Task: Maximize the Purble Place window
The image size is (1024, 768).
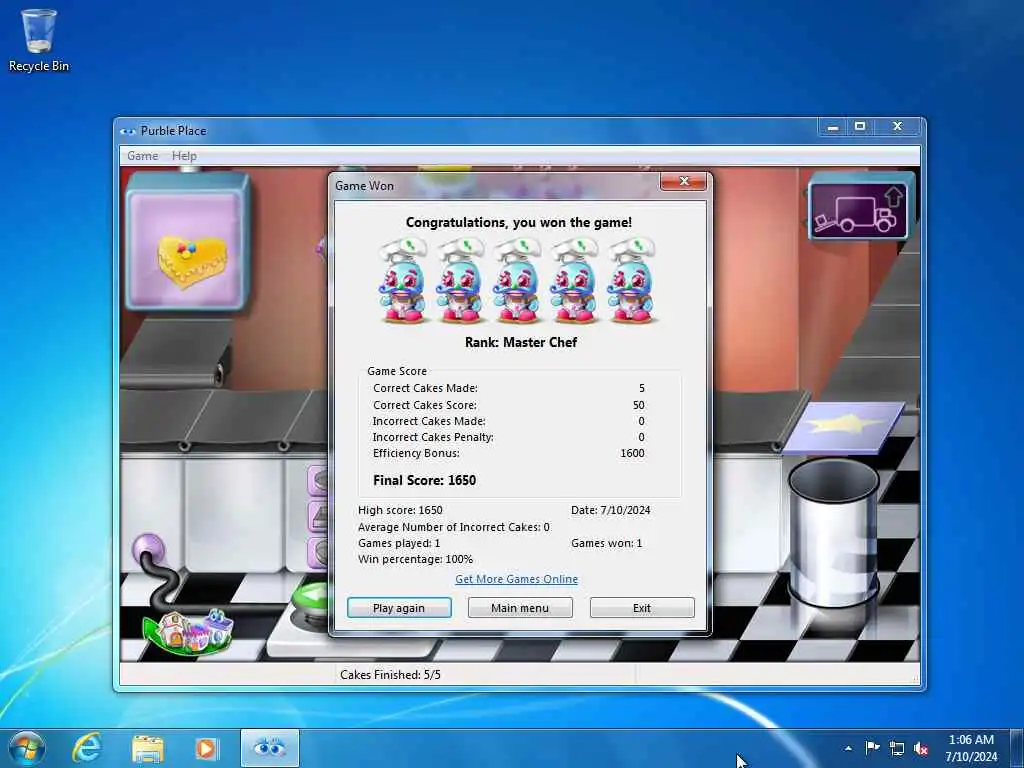Action: (860, 127)
